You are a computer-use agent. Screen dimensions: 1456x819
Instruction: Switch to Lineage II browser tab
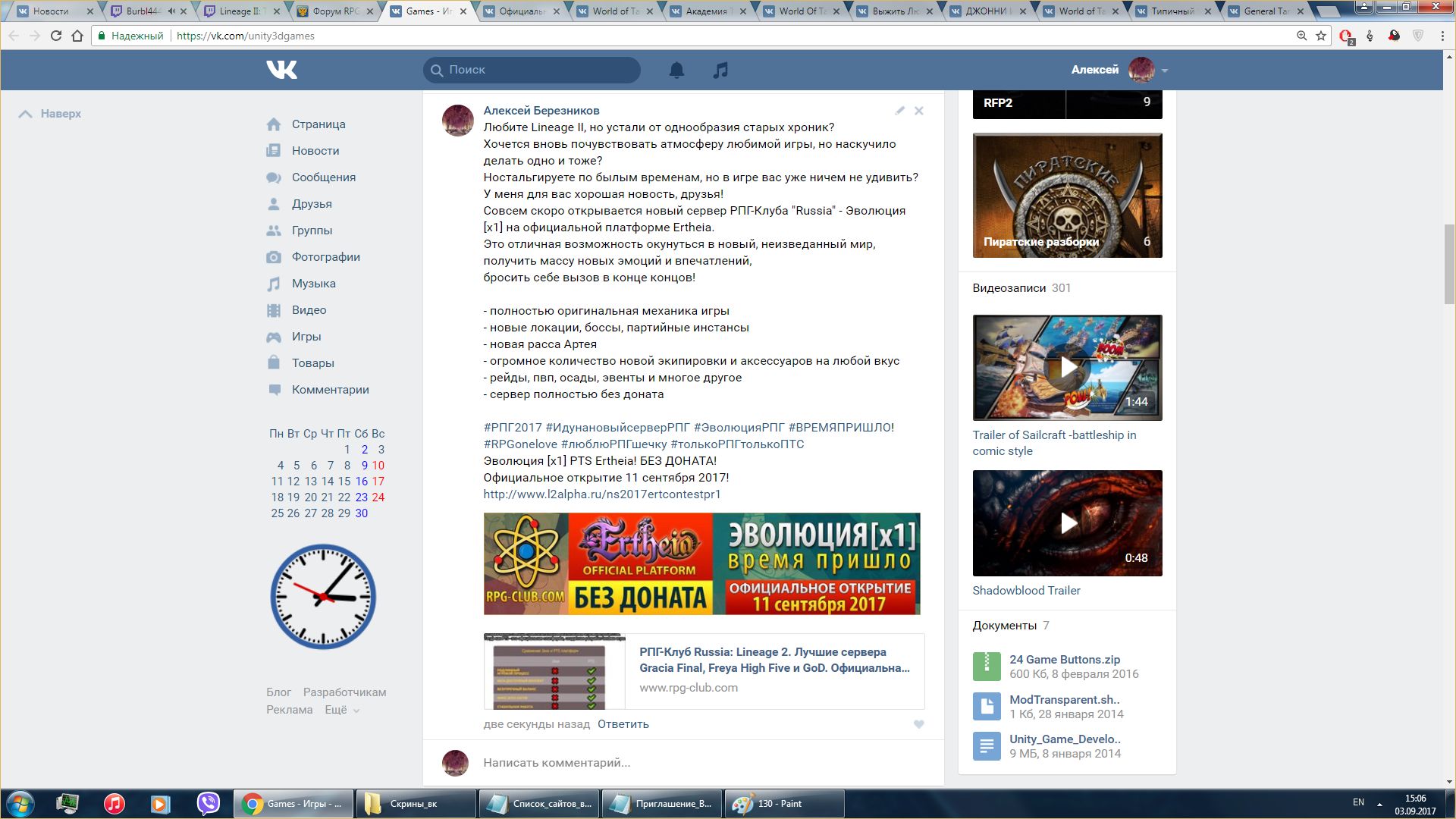[x=240, y=11]
